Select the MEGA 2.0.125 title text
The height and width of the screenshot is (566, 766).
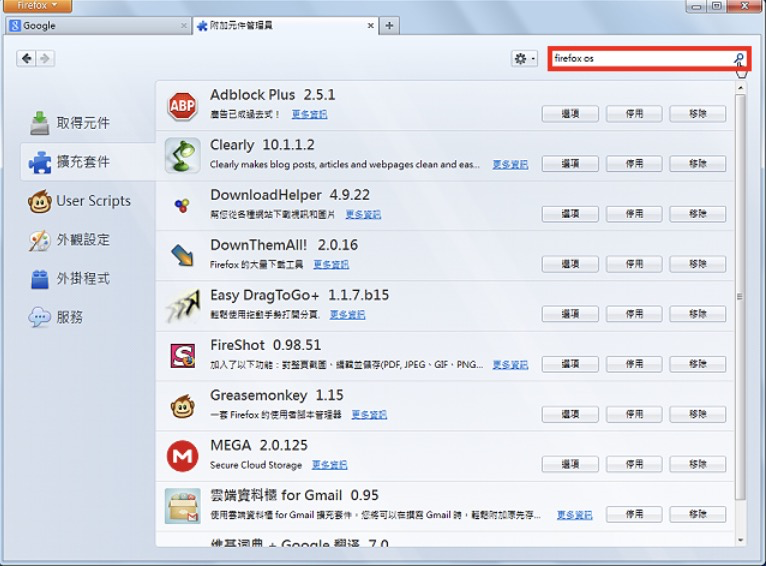click(x=259, y=445)
